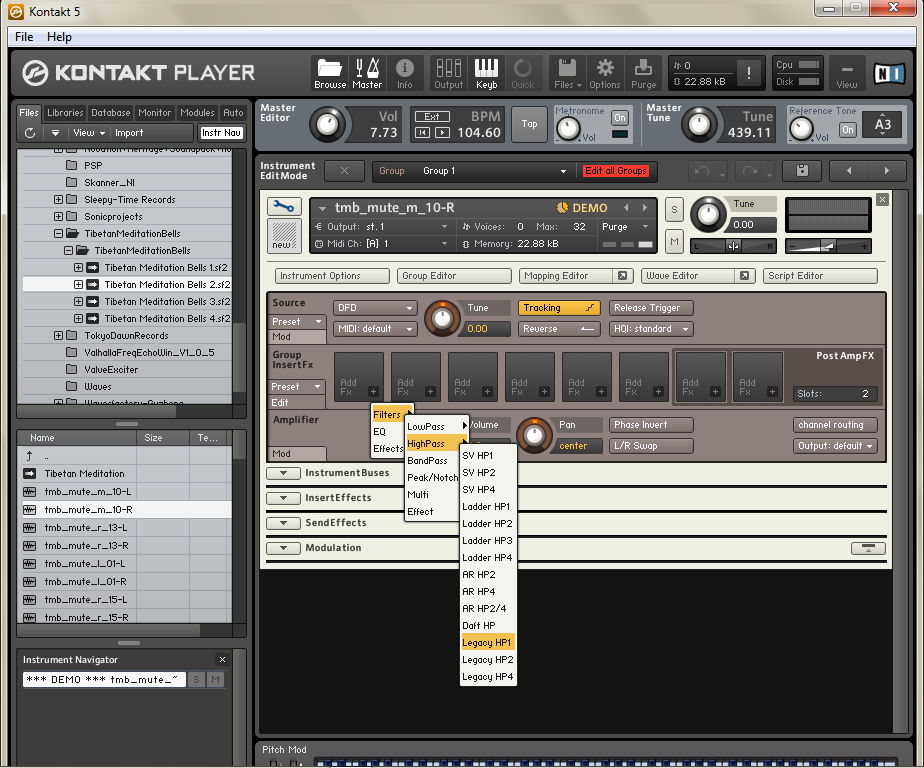Screen dimensions: 924x768
Task: Open the DFD source mode dropdown
Action: pyautogui.click(x=375, y=308)
